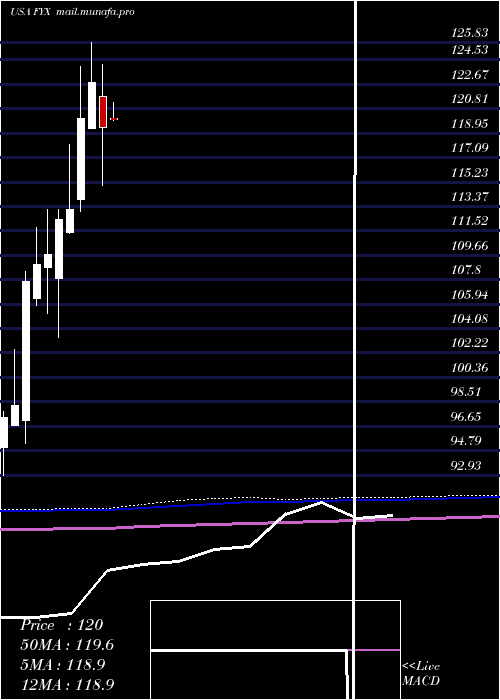Click the 118.95 price axis label
This screenshot has width=500, height=700.
point(469,124)
